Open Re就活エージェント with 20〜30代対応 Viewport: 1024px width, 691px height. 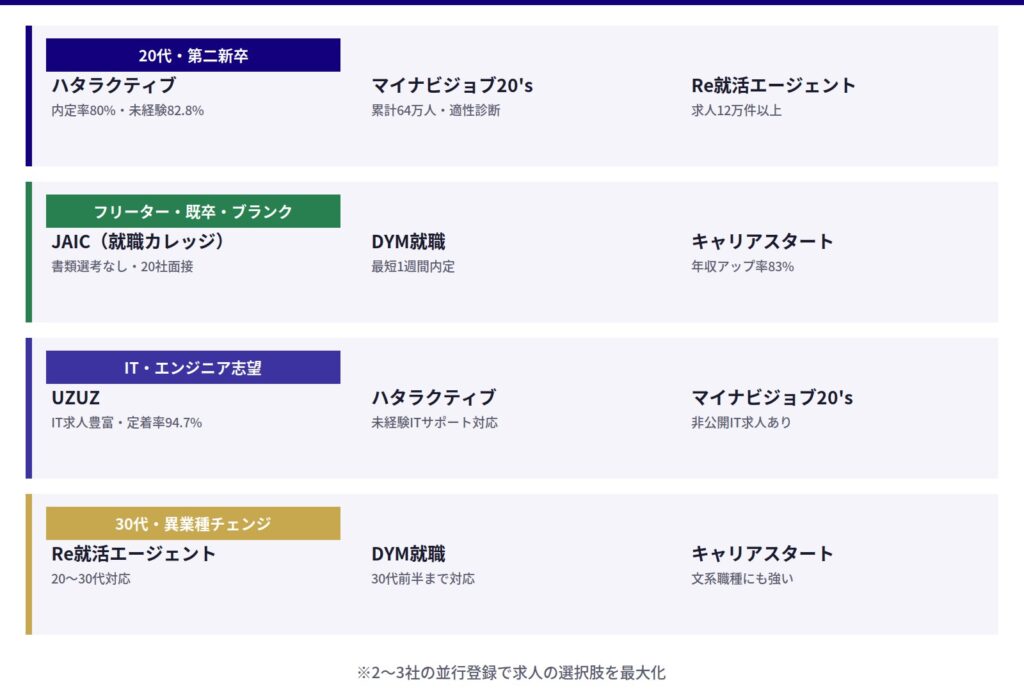pos(133,554)
